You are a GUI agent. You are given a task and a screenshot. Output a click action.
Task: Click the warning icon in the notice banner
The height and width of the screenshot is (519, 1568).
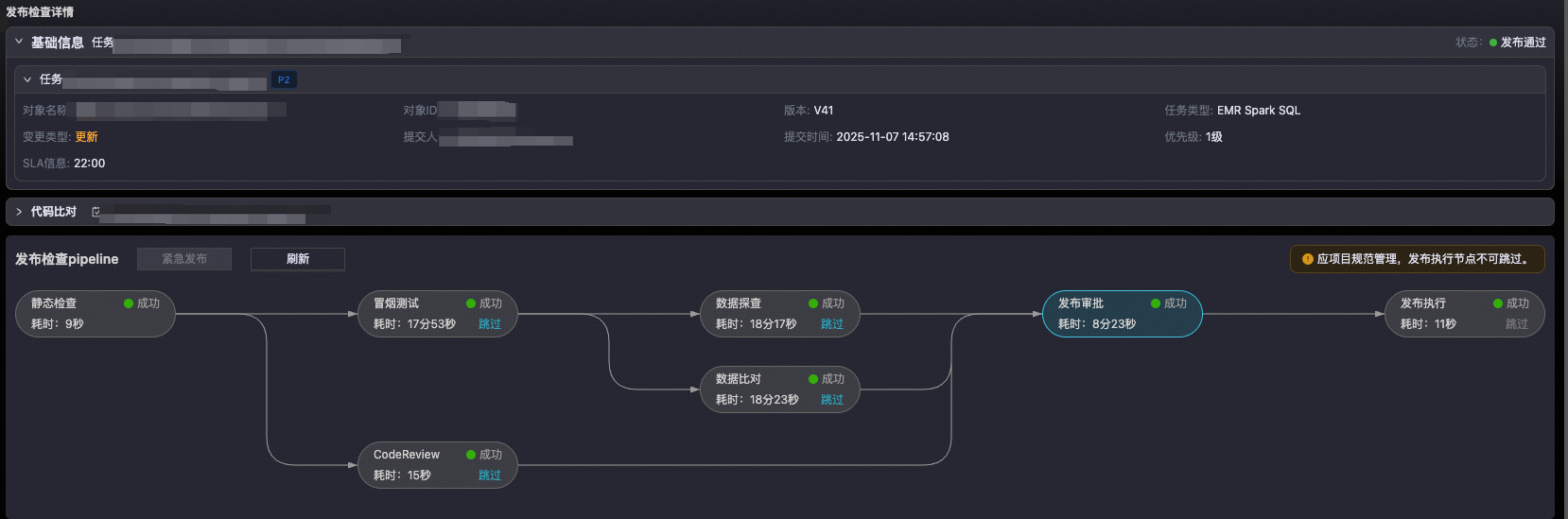(x=1308, y=259)
